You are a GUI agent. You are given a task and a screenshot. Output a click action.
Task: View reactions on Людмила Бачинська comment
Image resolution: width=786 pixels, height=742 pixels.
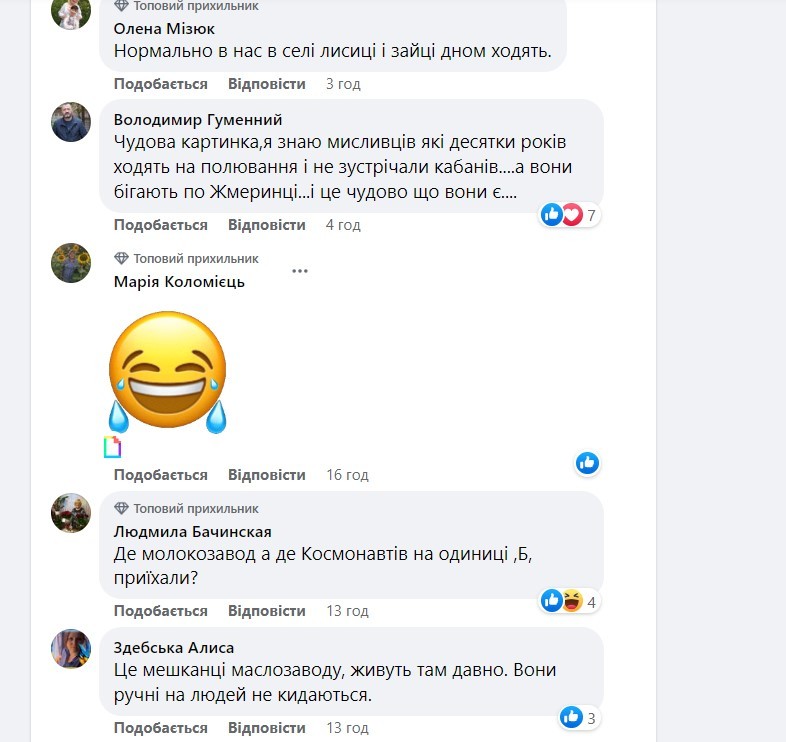coord(569,600)
